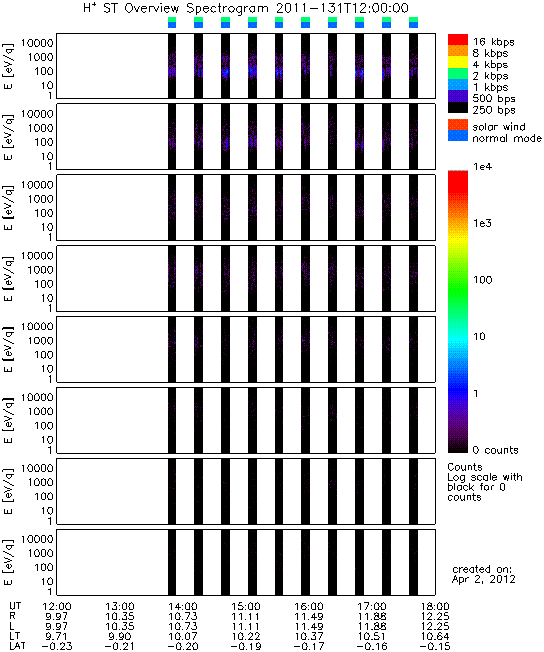The image size is (544, 652).
Task: Click the LT value 10.51
Action: point(372,637)
